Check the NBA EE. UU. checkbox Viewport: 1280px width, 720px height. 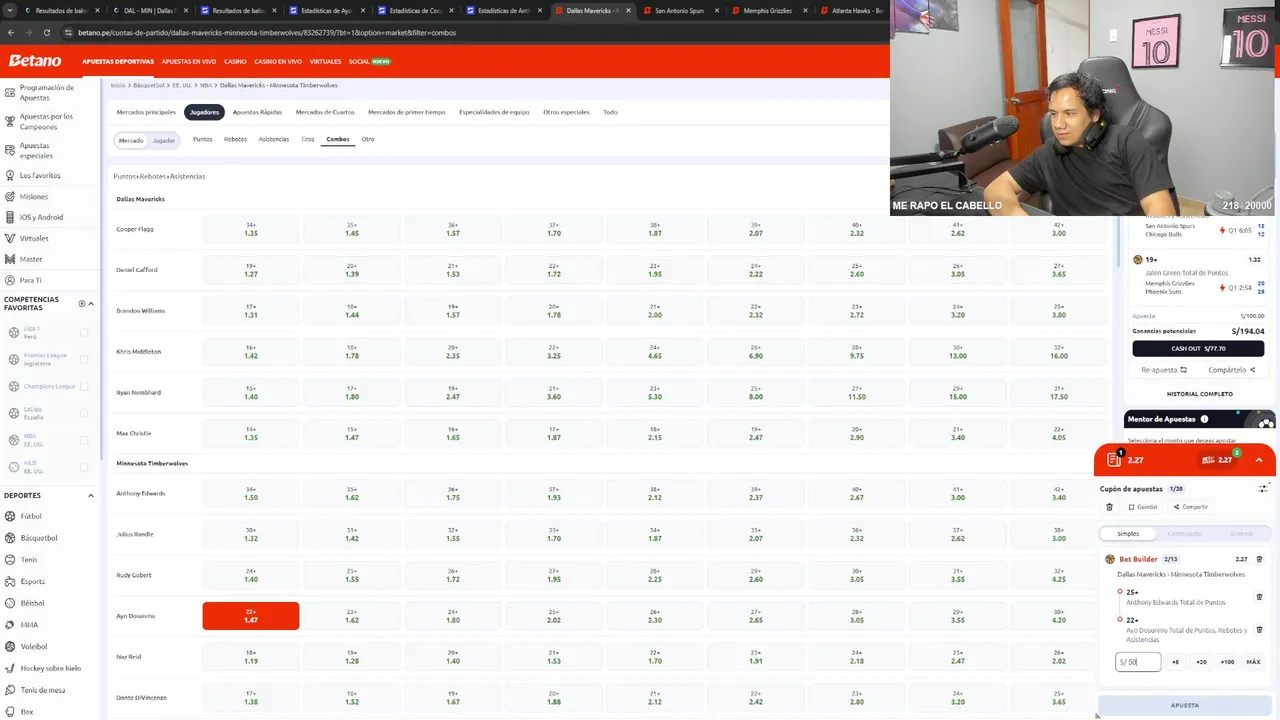pyautogui.click(x=84, y=440)
